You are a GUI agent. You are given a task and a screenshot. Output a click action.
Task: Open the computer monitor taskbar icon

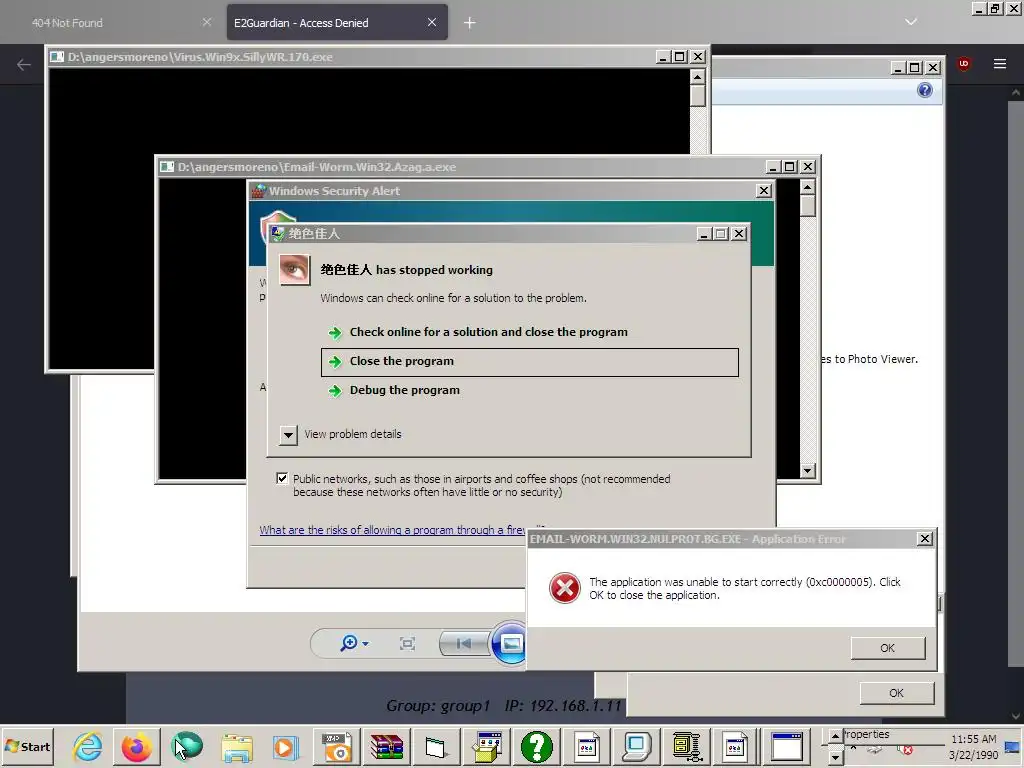pos(637,747)
